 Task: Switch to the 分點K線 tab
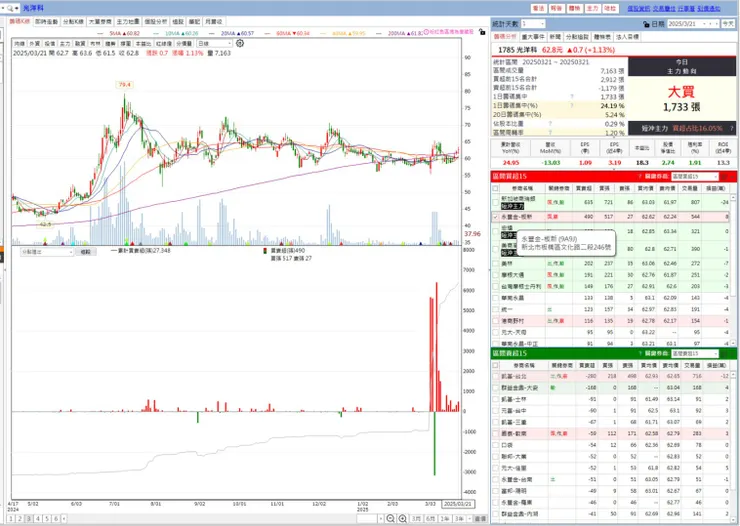click(x=73, y=22)
